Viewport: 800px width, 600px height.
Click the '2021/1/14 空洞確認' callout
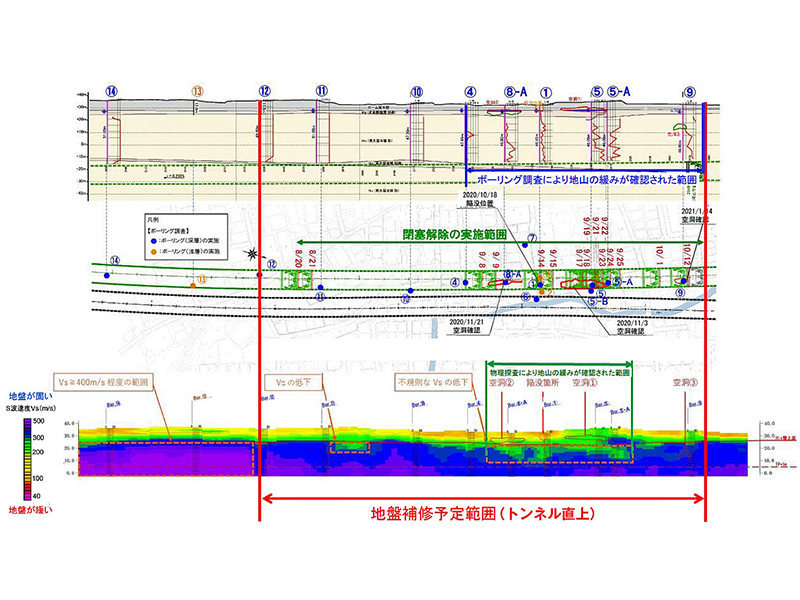pos(699,216)
